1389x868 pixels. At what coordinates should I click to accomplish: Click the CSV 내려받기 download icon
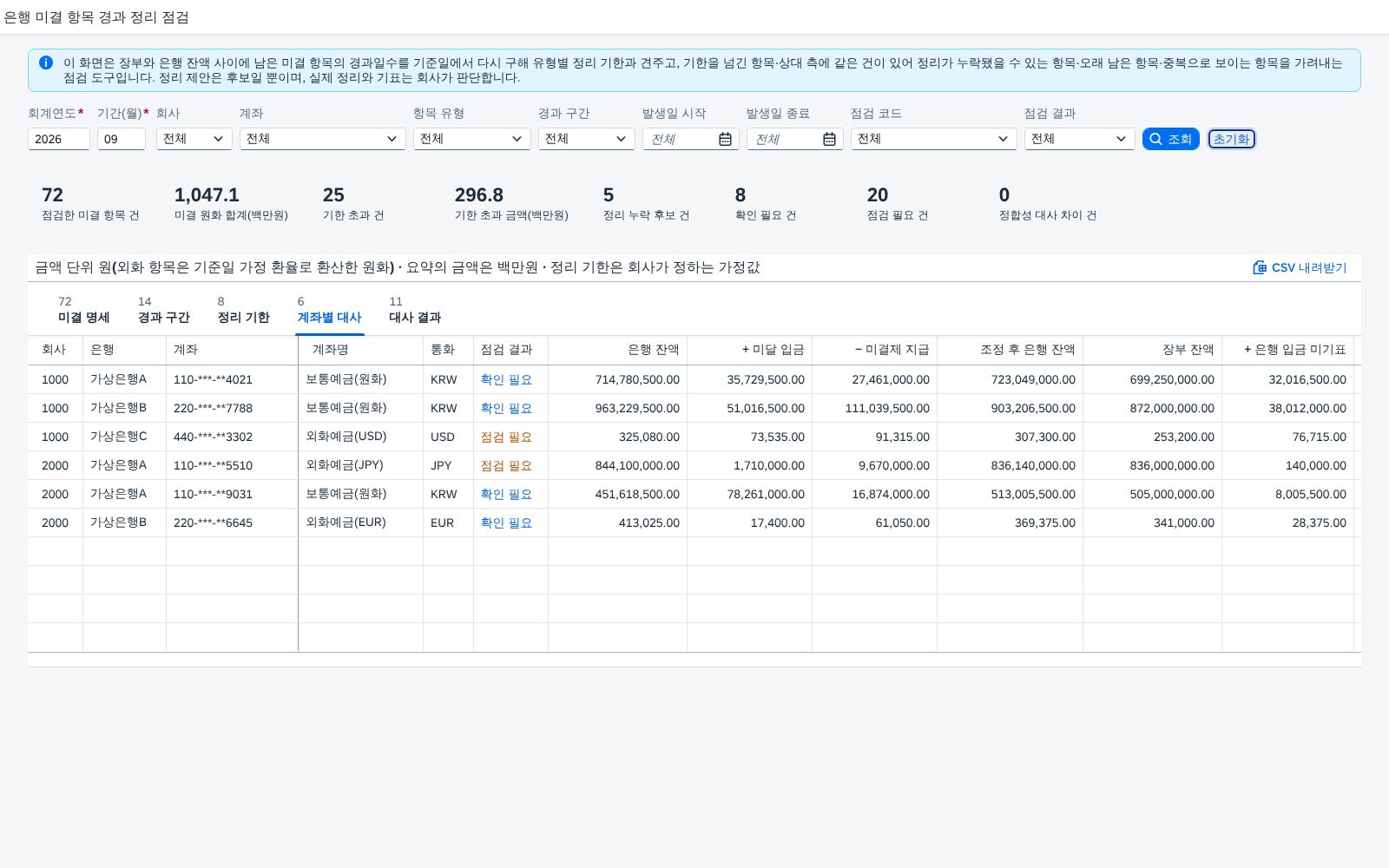1260,267
